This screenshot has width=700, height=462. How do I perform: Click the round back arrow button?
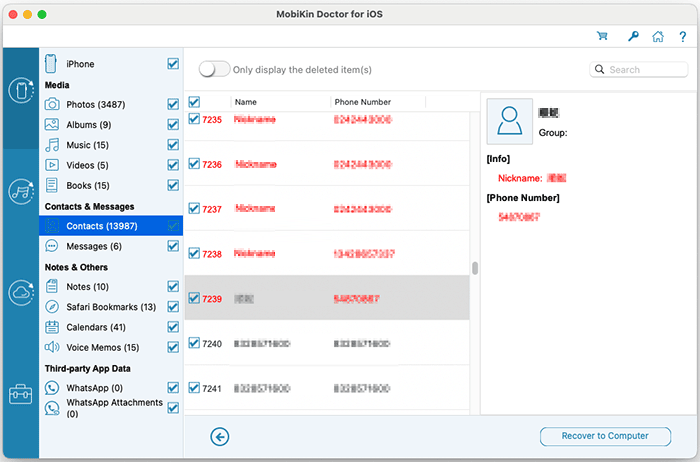coord(220,436)
